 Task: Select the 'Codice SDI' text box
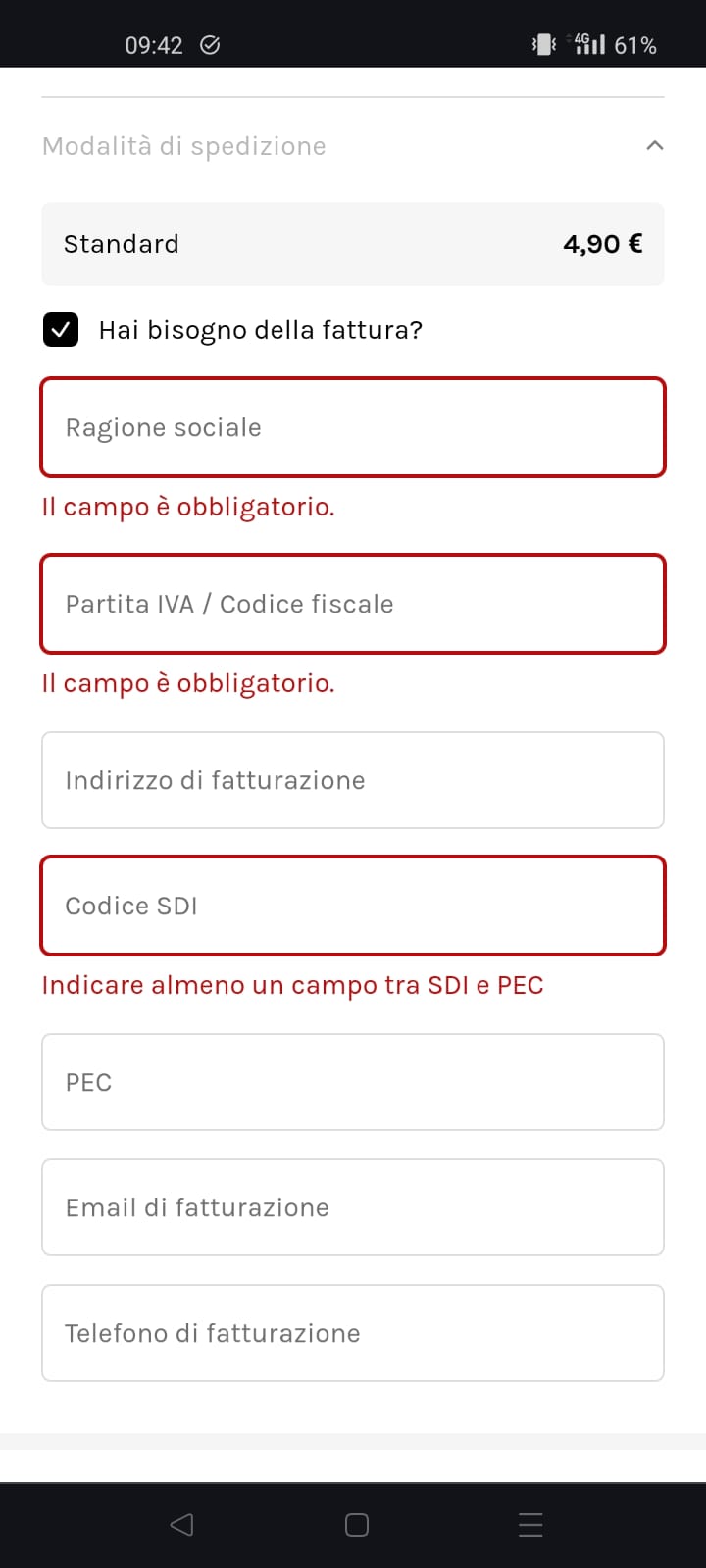click(353, 906)
